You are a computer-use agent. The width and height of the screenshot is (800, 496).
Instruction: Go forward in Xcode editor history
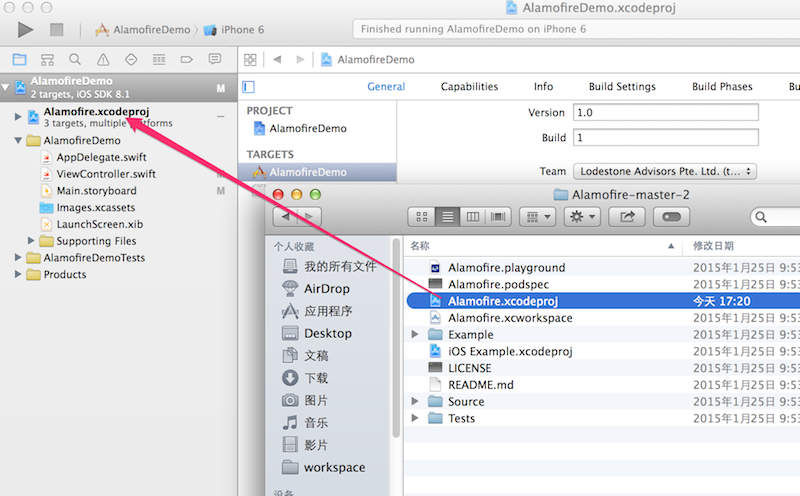point(301,60)
